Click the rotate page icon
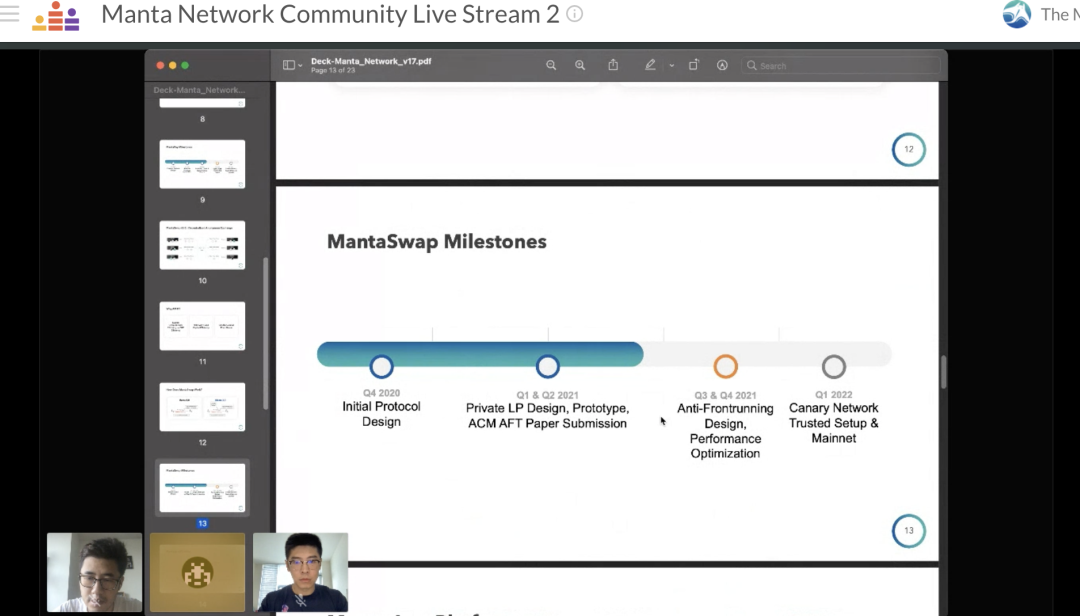 [694, 65]
